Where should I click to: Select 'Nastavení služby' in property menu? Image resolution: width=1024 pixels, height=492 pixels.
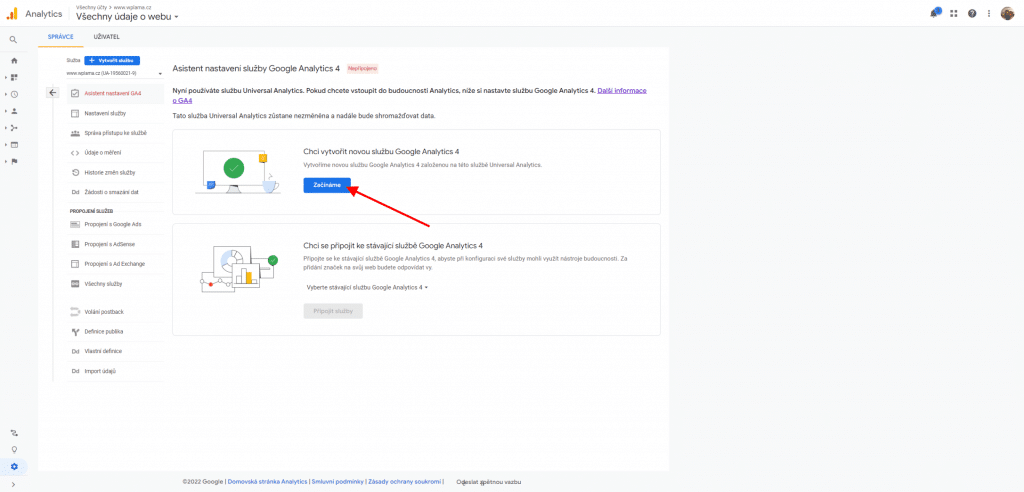[x=105, y=113]
